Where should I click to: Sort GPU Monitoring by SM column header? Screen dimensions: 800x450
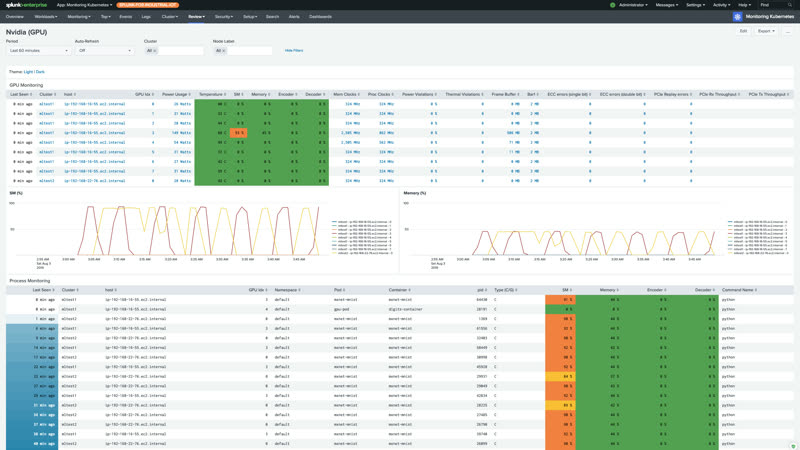click(x=239, y=94)
